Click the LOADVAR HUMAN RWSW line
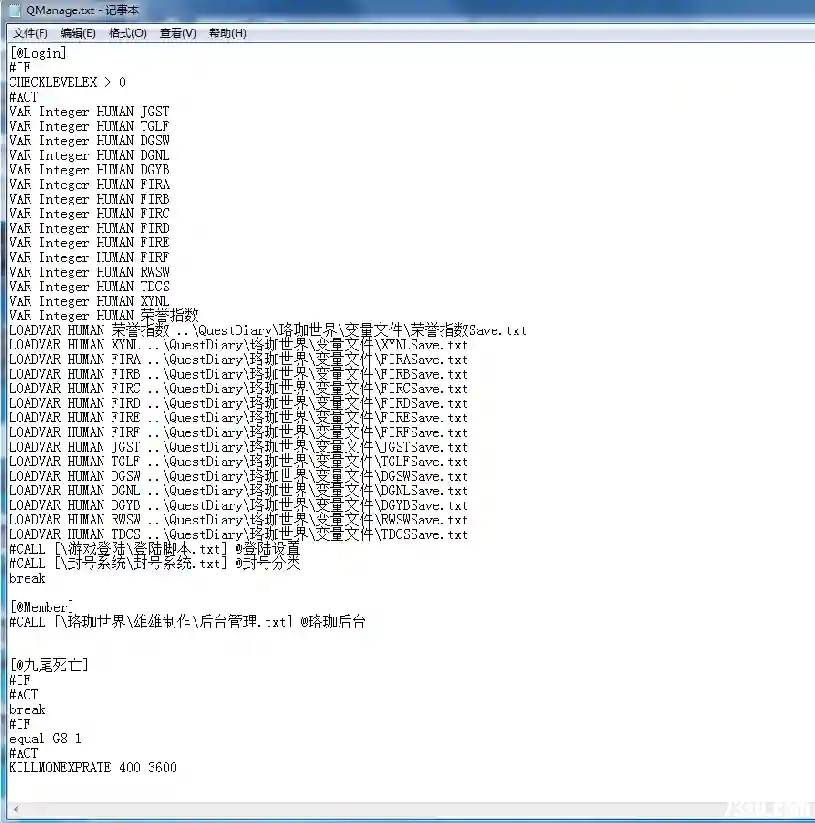Screen dimensions: 815x823 pyautogui.click(x=238, y=520)
